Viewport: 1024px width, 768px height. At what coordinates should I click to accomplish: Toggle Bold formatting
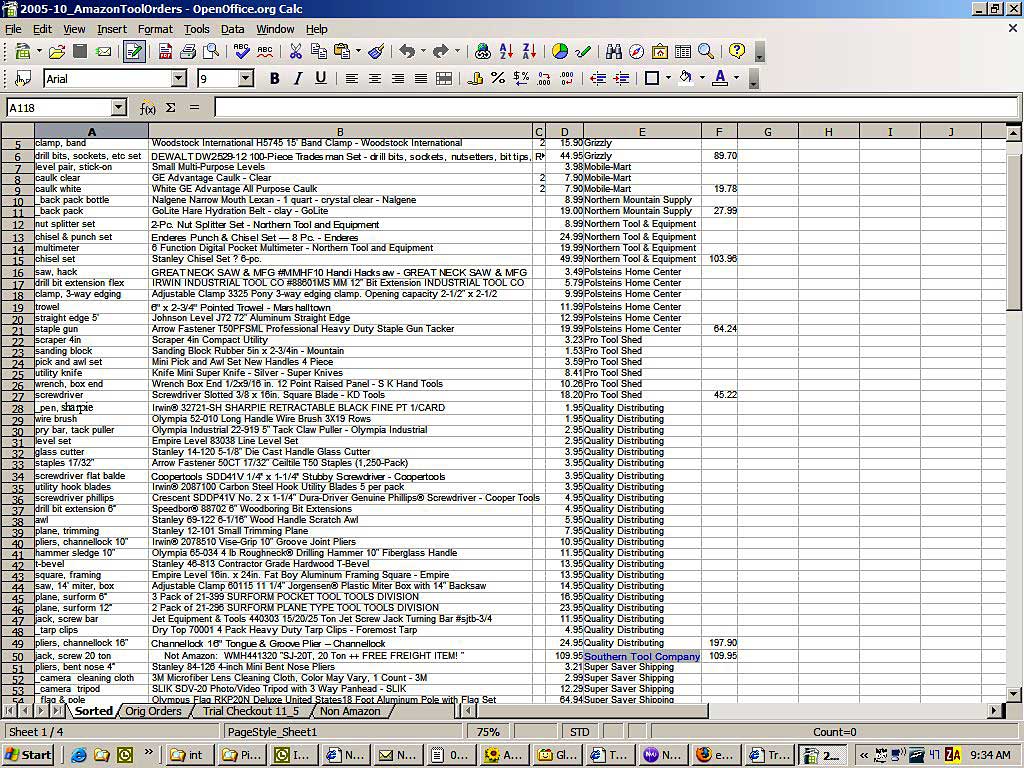[x=273, y=79]
